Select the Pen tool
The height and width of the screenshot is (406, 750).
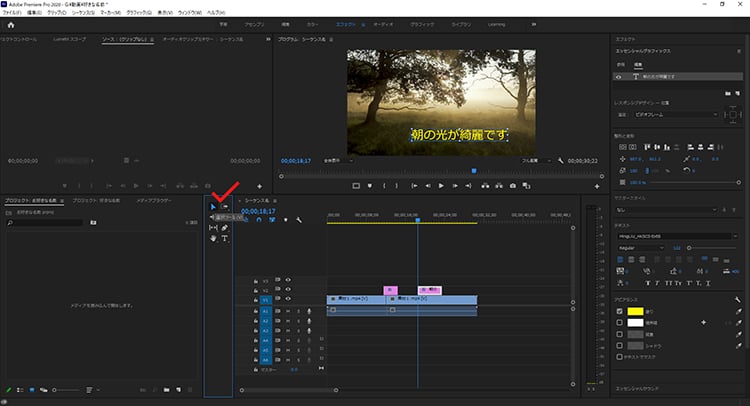click(x=224, y=228)
